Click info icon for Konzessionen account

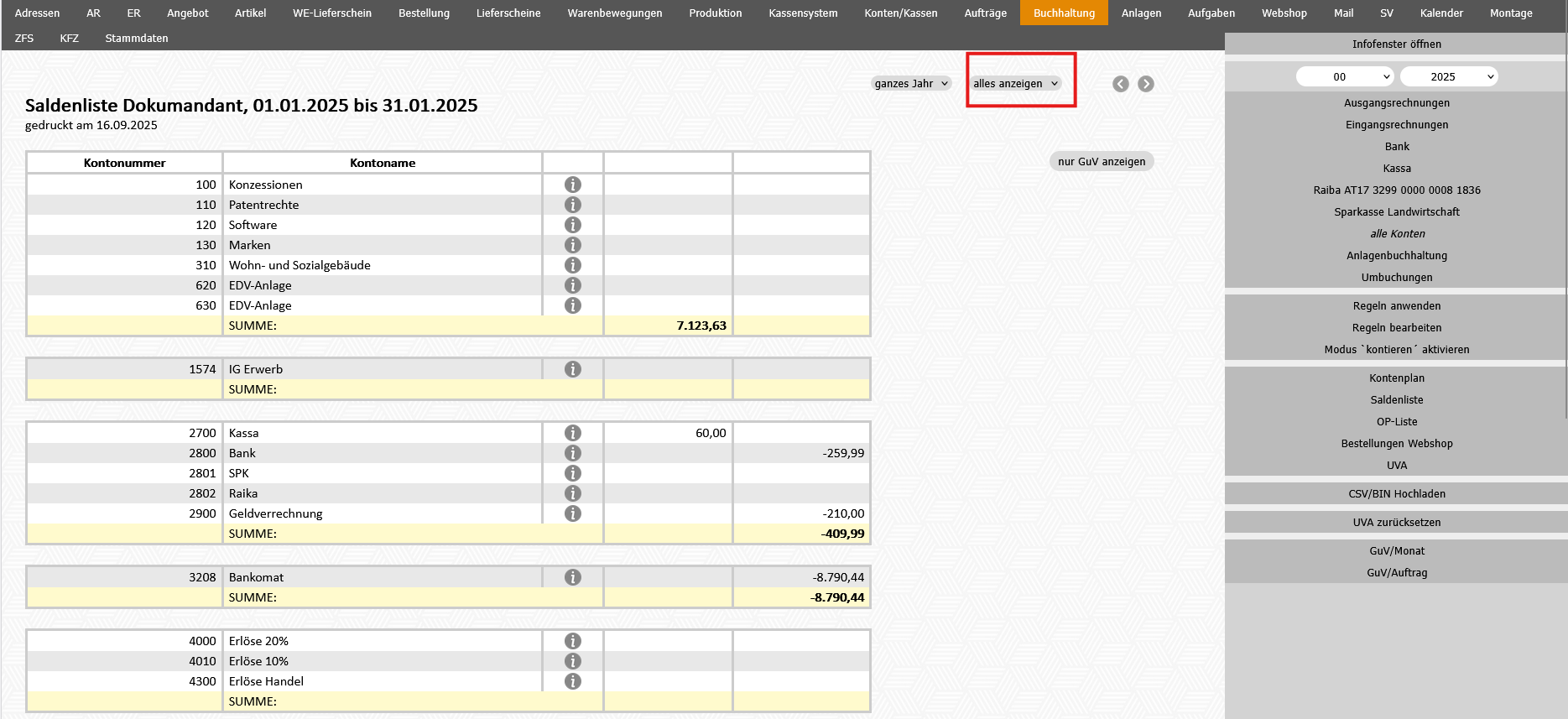pyautogui.click(x=573, y=185)
